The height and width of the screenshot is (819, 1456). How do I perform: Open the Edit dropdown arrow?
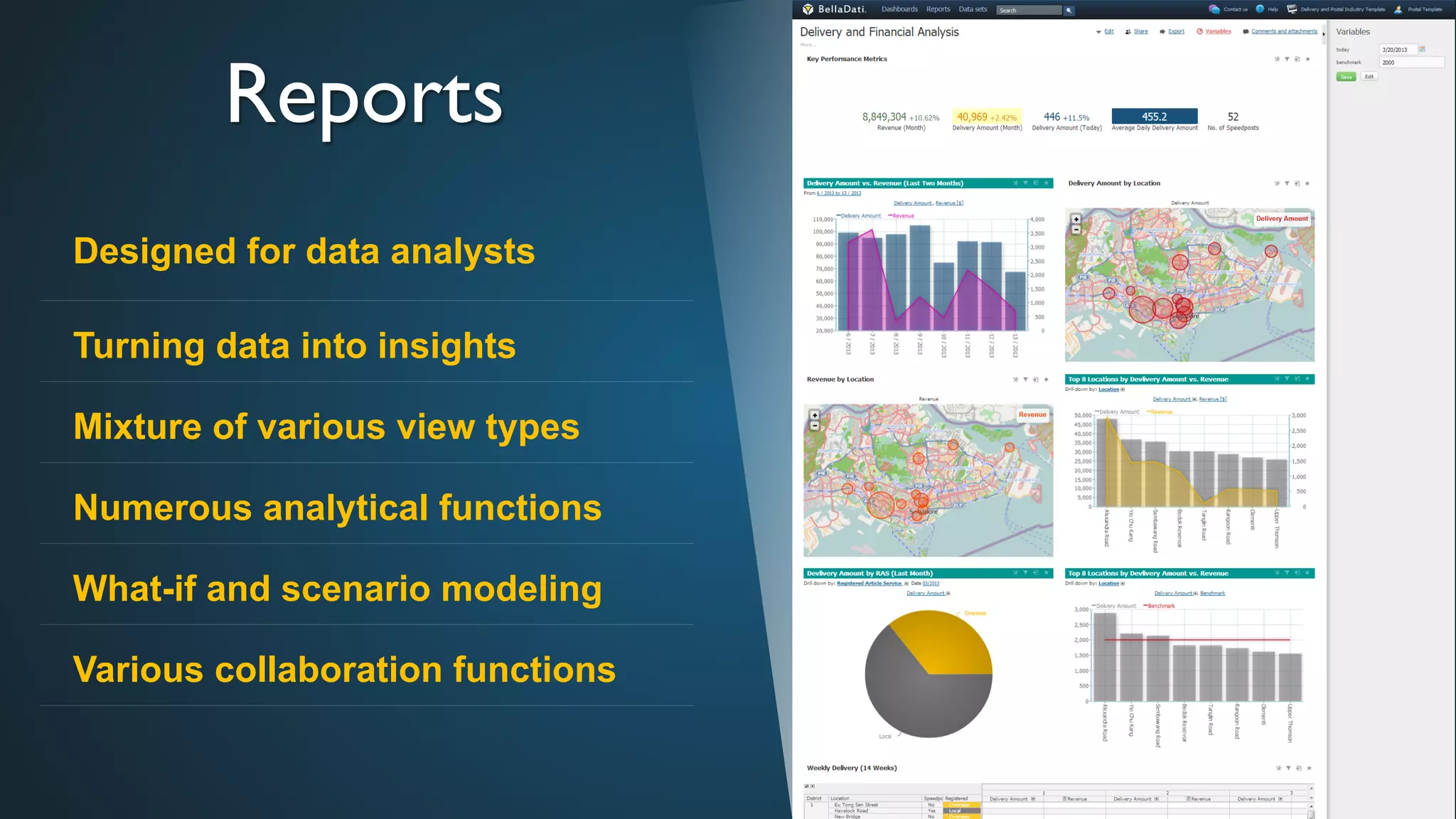pyautogui.click(x=1098, y=32)
